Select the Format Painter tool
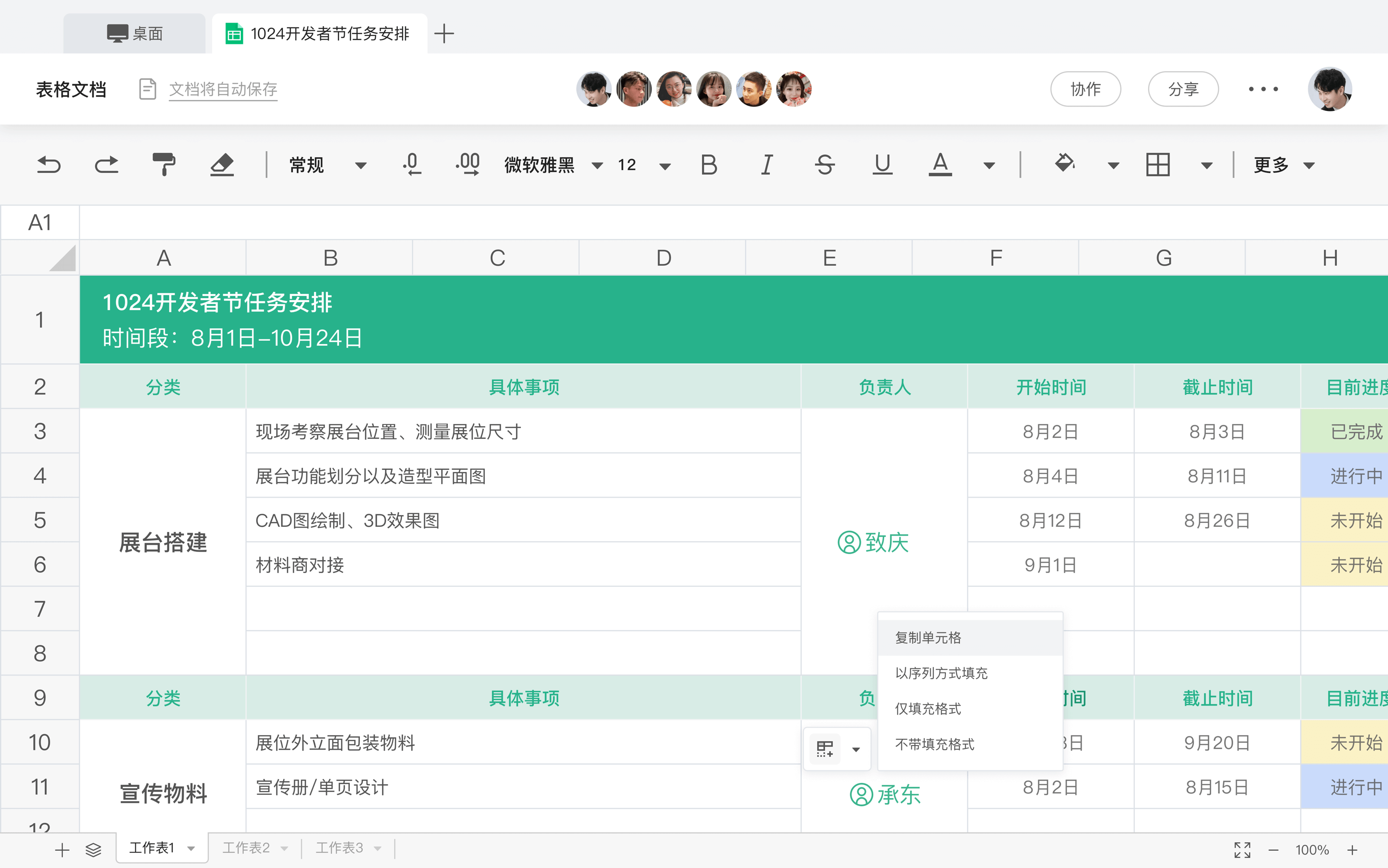 (x=163, y=165)
